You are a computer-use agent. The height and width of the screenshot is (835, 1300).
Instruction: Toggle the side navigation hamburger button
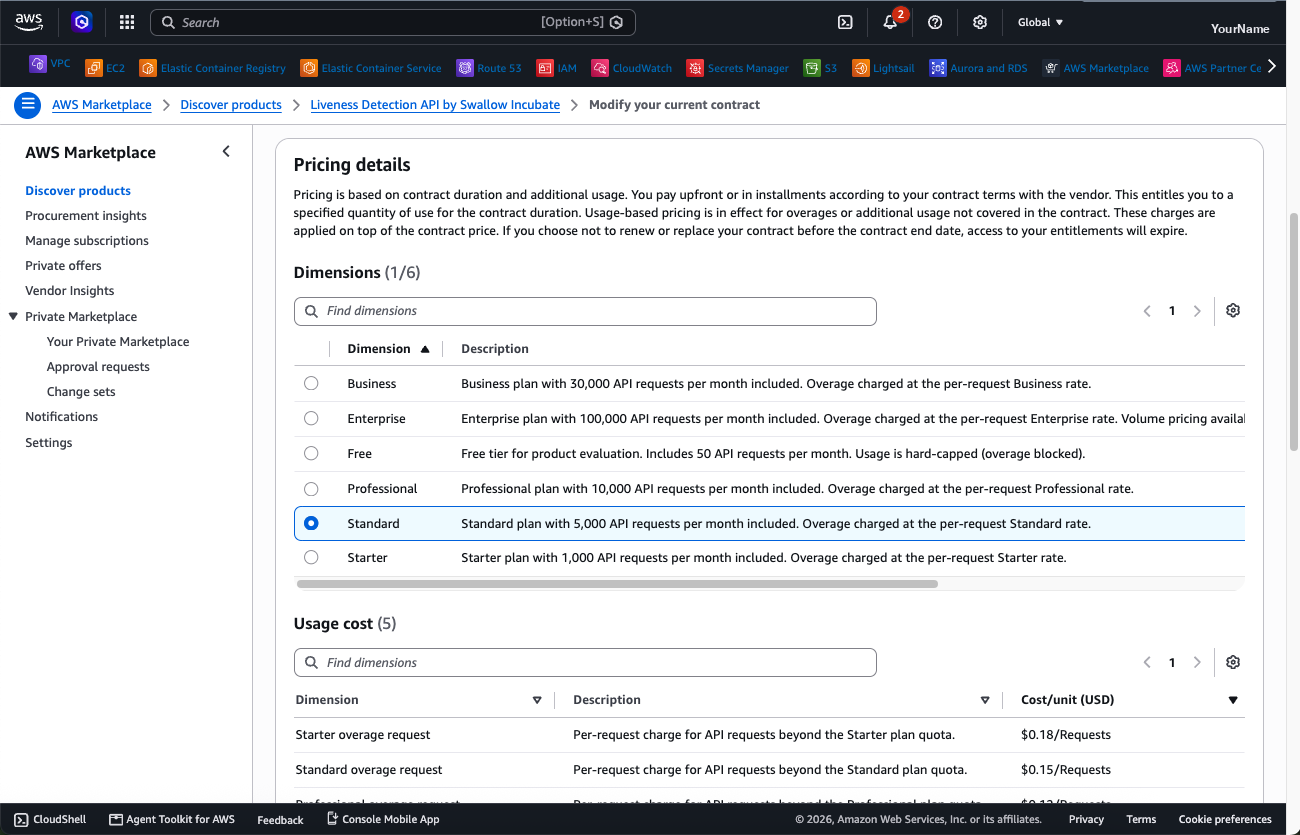tap(28, 104)
